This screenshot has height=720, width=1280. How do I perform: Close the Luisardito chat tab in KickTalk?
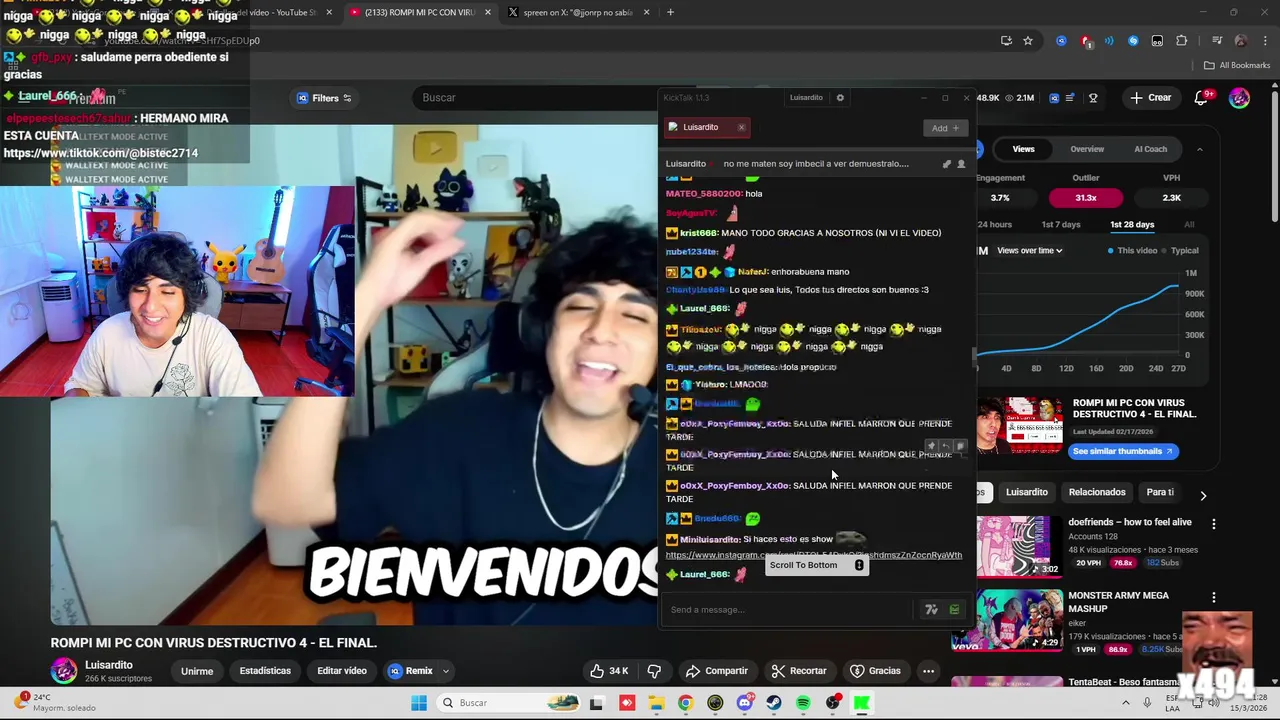click(741, 127)
